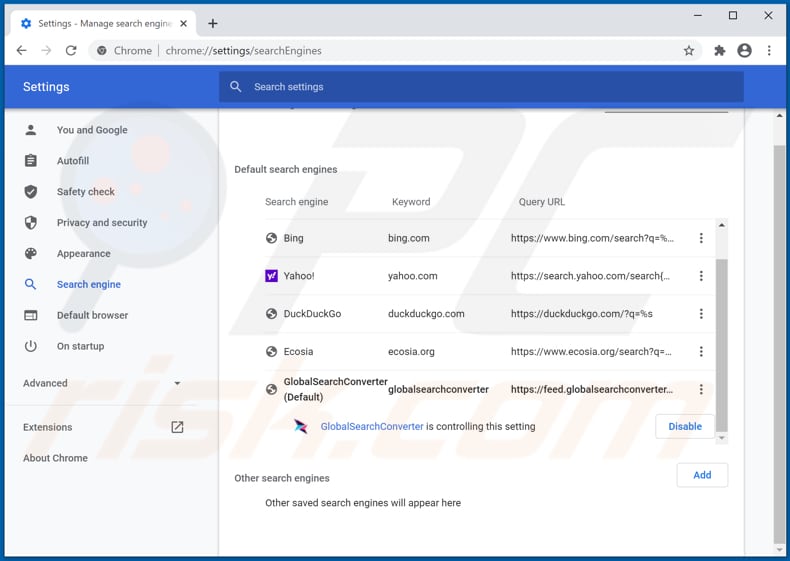Click the site info icon in address bar
Screen dimensions: 790x561
102,50
